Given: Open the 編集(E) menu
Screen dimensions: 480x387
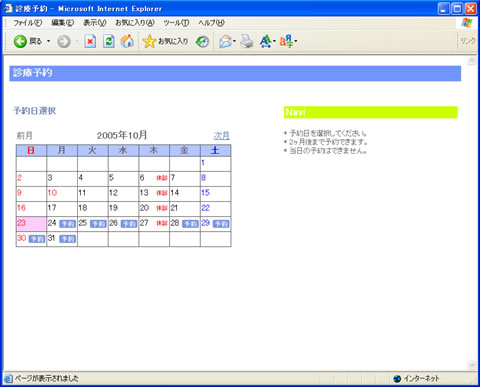Looking at the screenshot, I should pyautogui.click(x=62, y=23).
